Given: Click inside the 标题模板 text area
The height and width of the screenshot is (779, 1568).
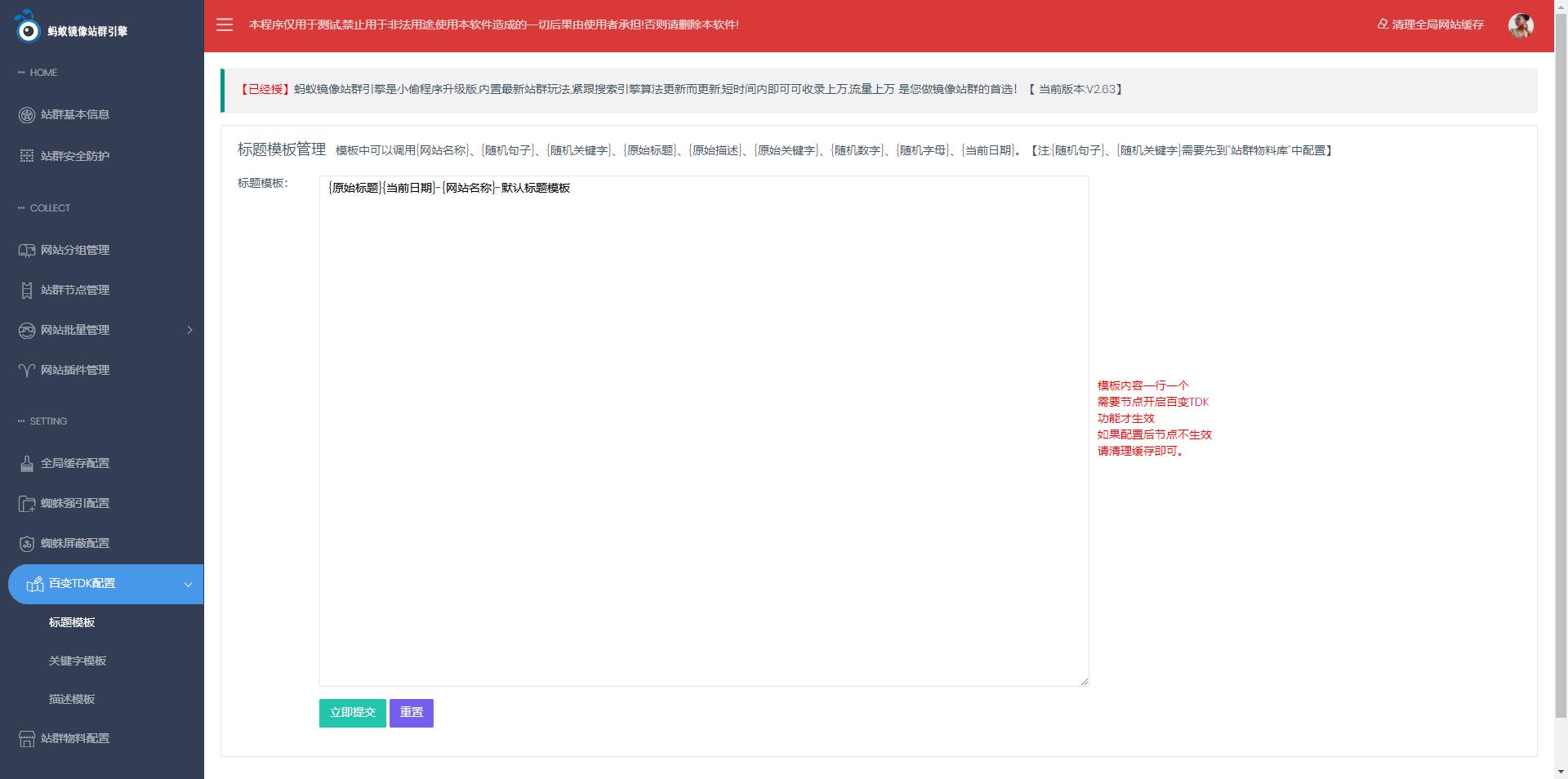Looking at the screenshot, I should tap(703, 430).
